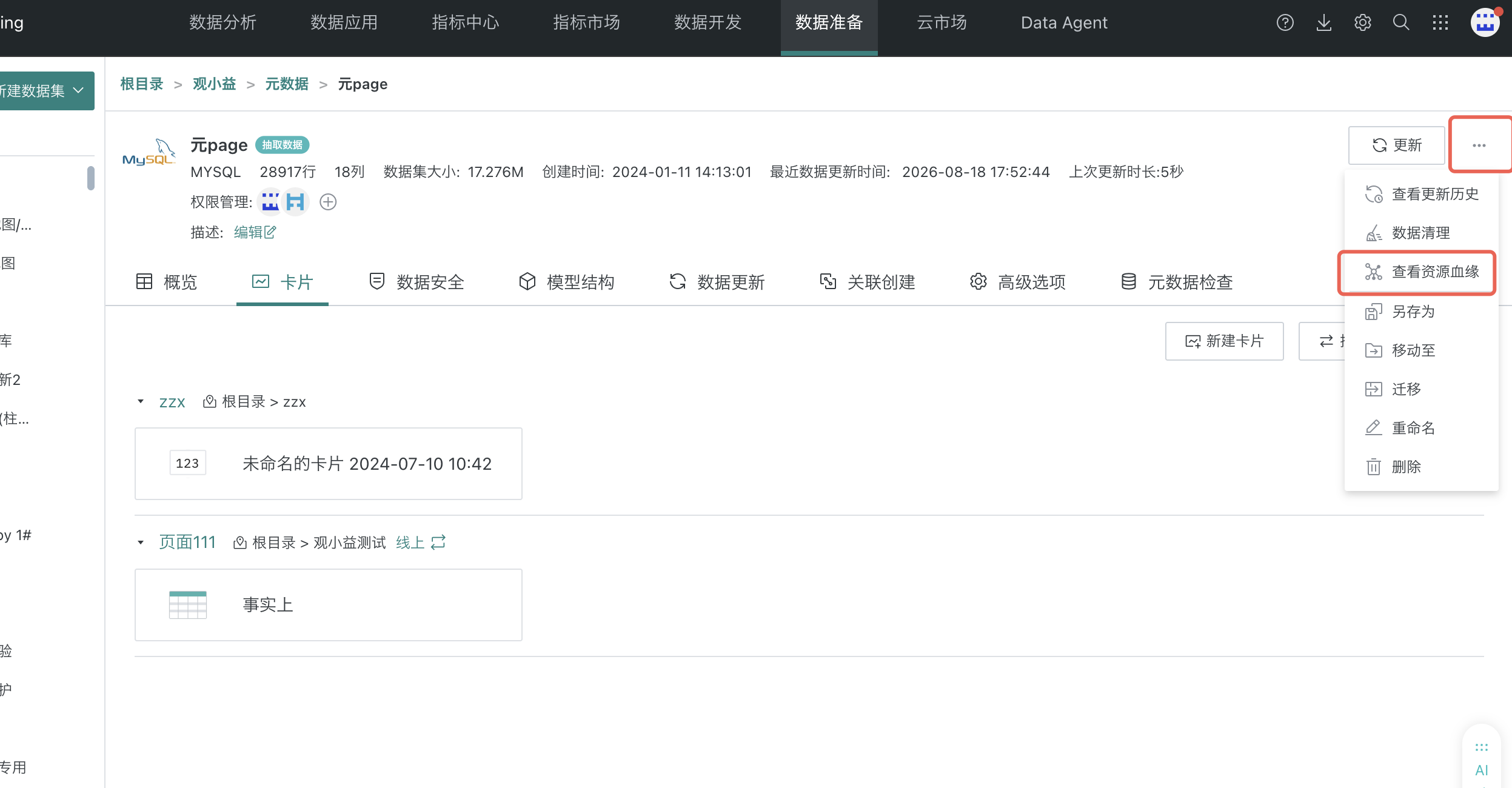Open 数据应用 in top navigation
Viewport: 1512px width, 788px height.
(344, 23)
